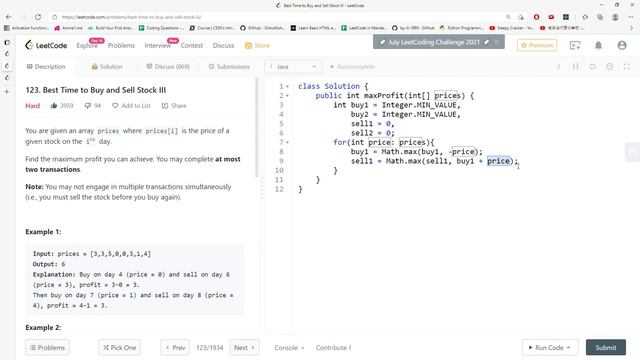Click the retrieve code folder icon
This screenshot has width=640, height=360.
[592, 67]
